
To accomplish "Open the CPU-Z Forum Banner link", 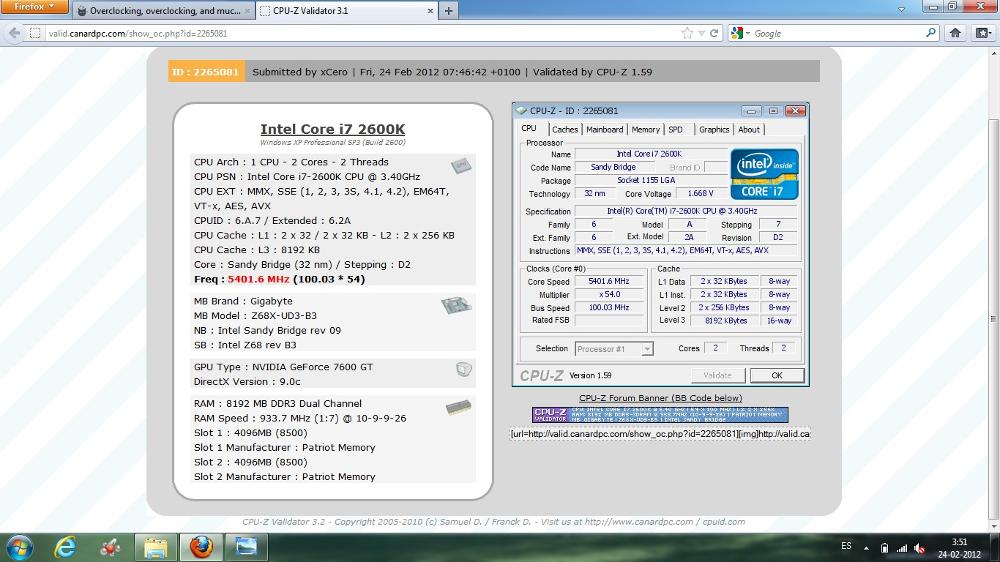I will 661,398.
